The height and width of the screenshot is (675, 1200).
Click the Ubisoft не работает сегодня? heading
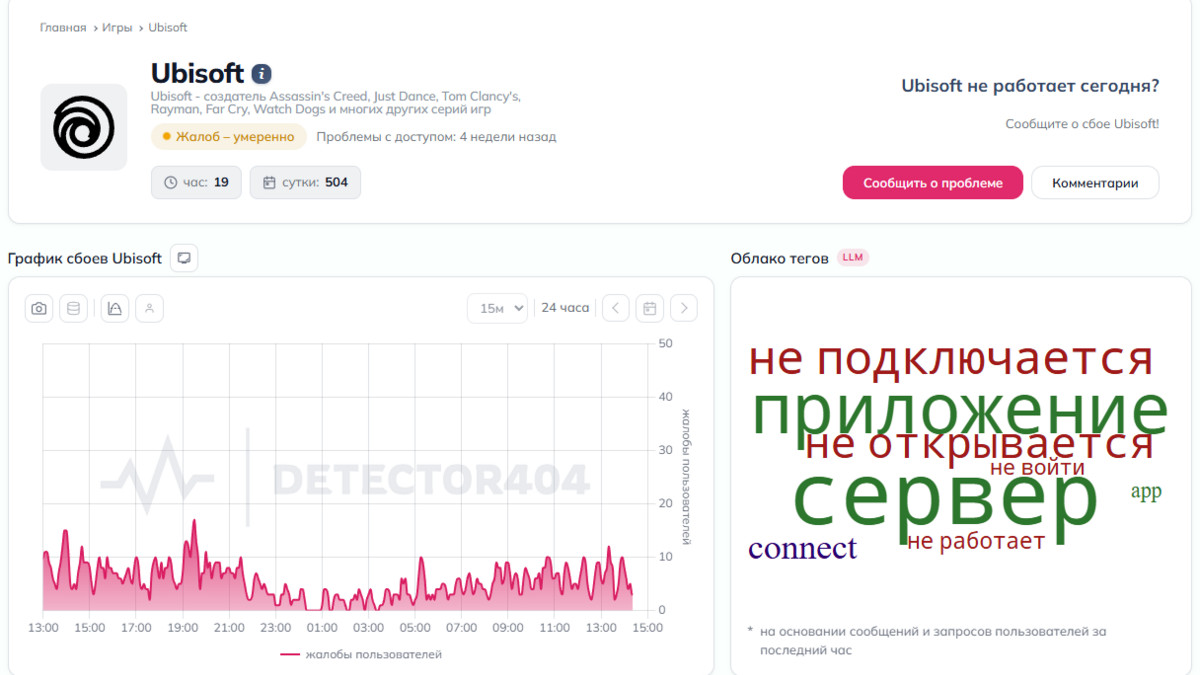tap(1030, 86)
